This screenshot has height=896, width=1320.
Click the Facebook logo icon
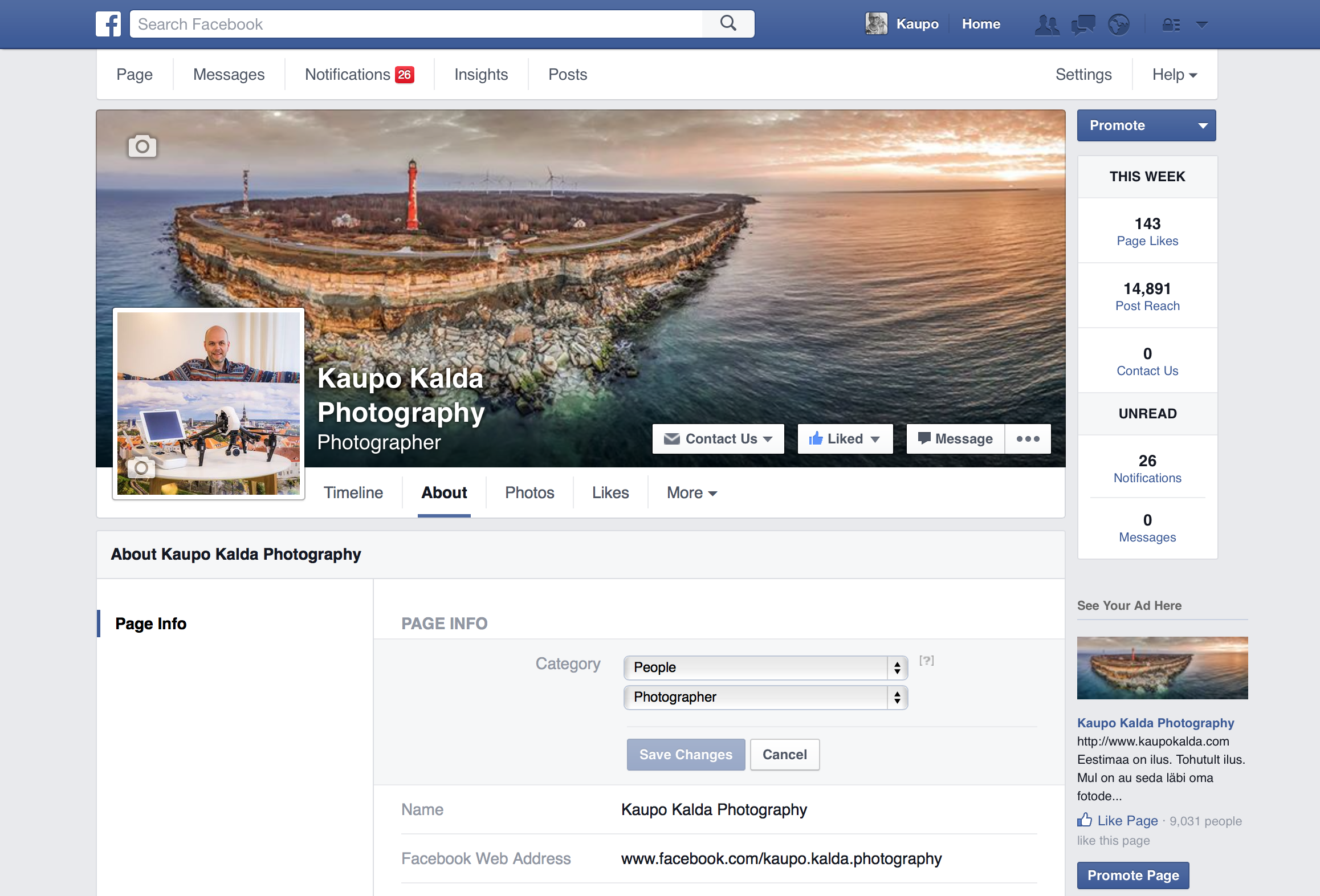coord(108,24)
